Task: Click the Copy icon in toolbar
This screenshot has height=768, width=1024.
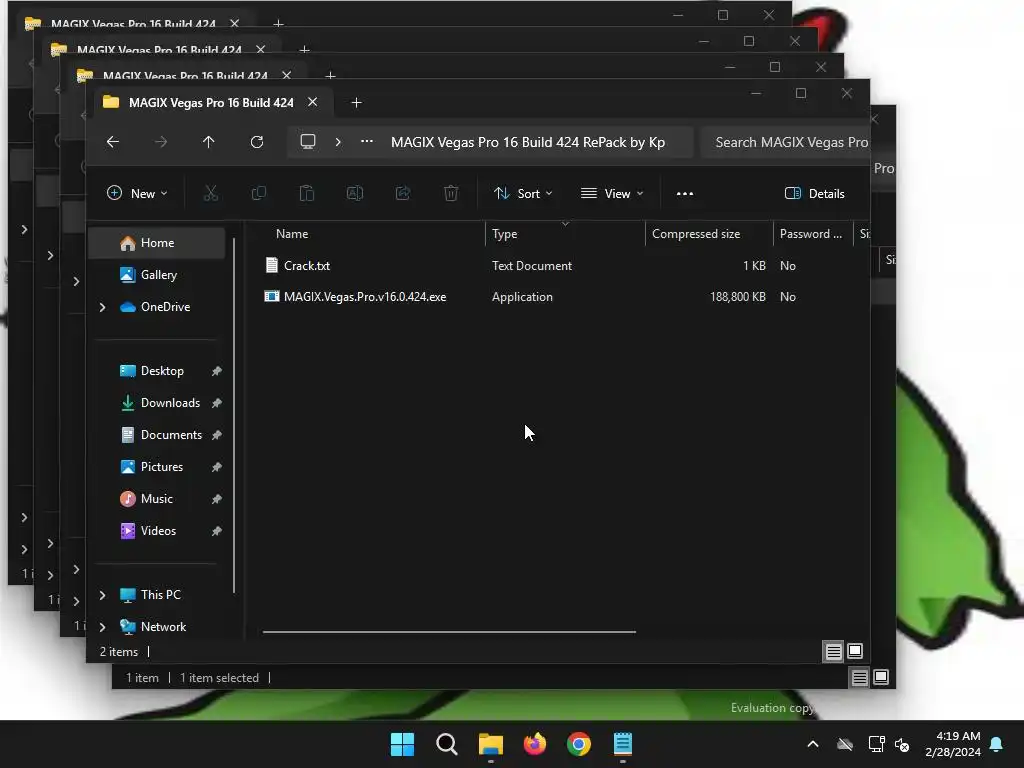Action: click(x=259, y=193)
